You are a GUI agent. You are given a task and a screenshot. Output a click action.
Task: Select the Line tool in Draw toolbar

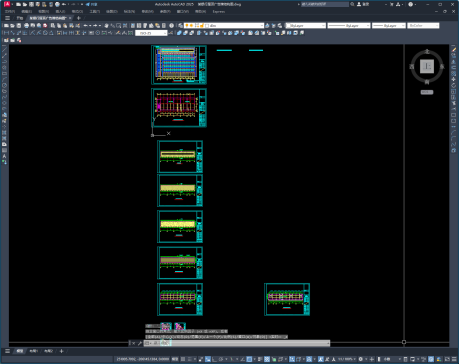coord(4,50)
